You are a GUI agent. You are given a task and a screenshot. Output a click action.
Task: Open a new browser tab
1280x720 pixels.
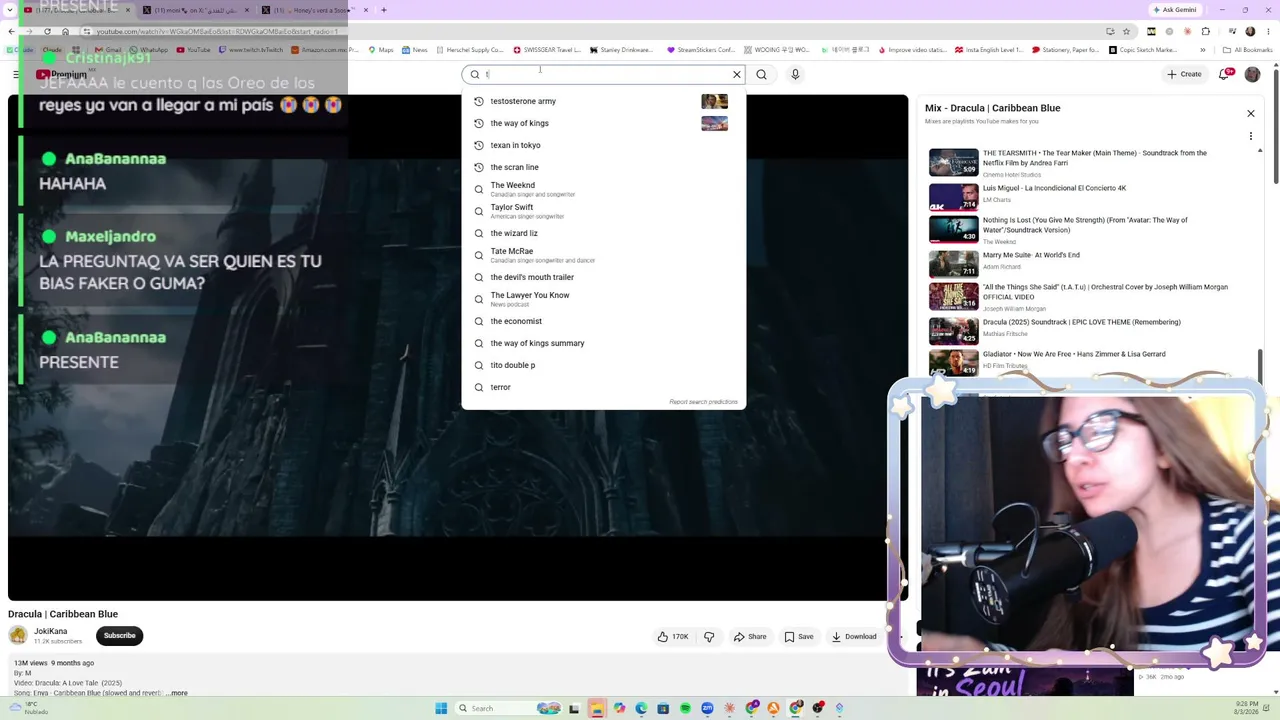tap(383, 10)
